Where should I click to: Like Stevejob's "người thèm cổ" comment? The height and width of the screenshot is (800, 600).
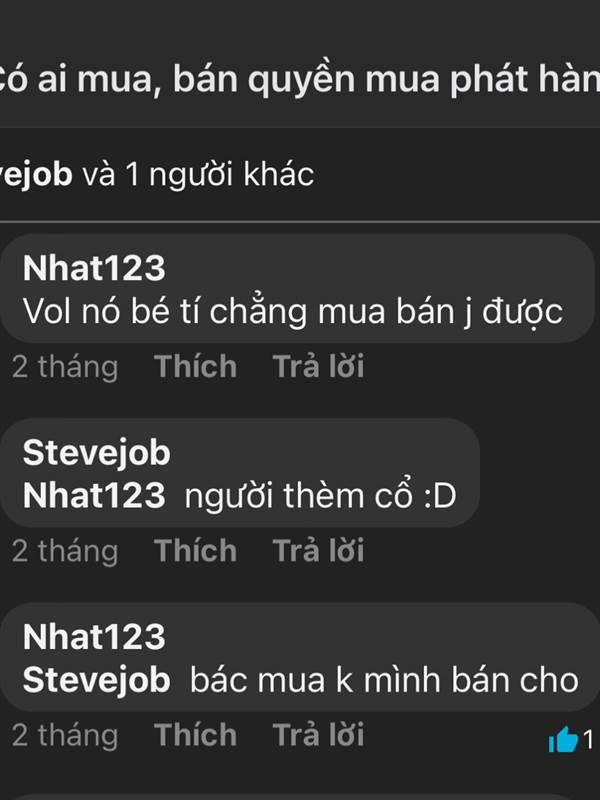(195, 551)
